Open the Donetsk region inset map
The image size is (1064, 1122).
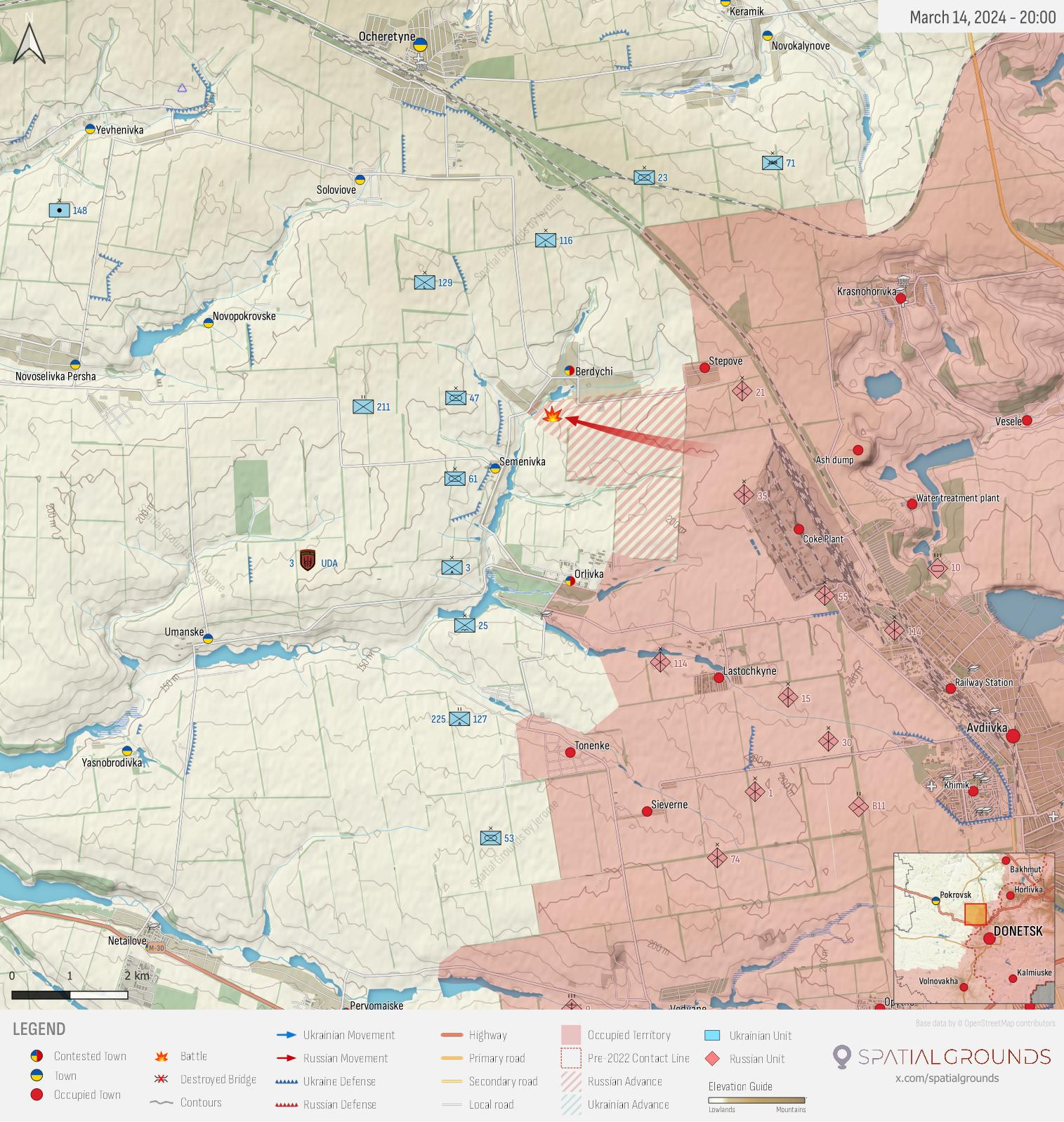coord(974,928)
